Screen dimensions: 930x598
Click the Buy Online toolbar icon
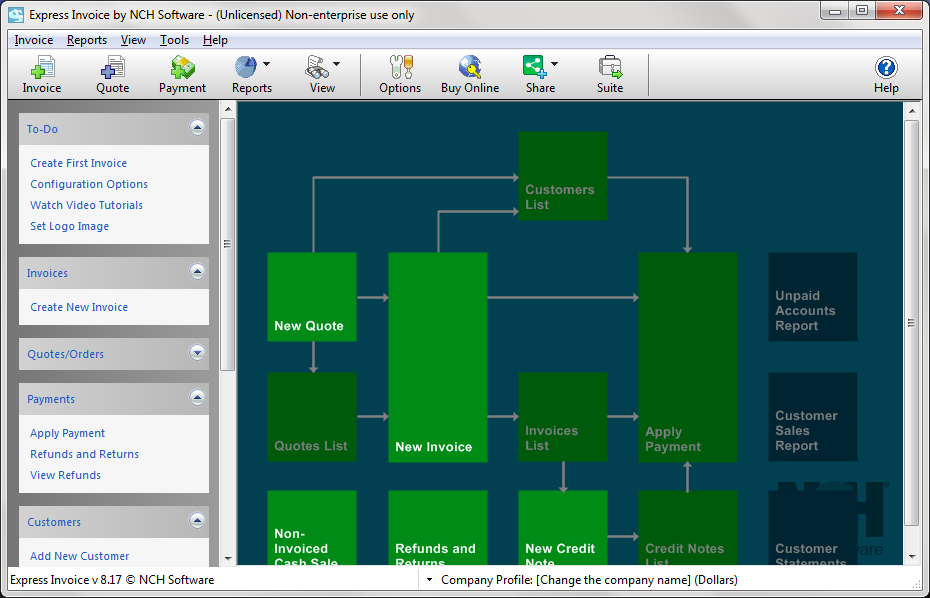coord(470,74)
